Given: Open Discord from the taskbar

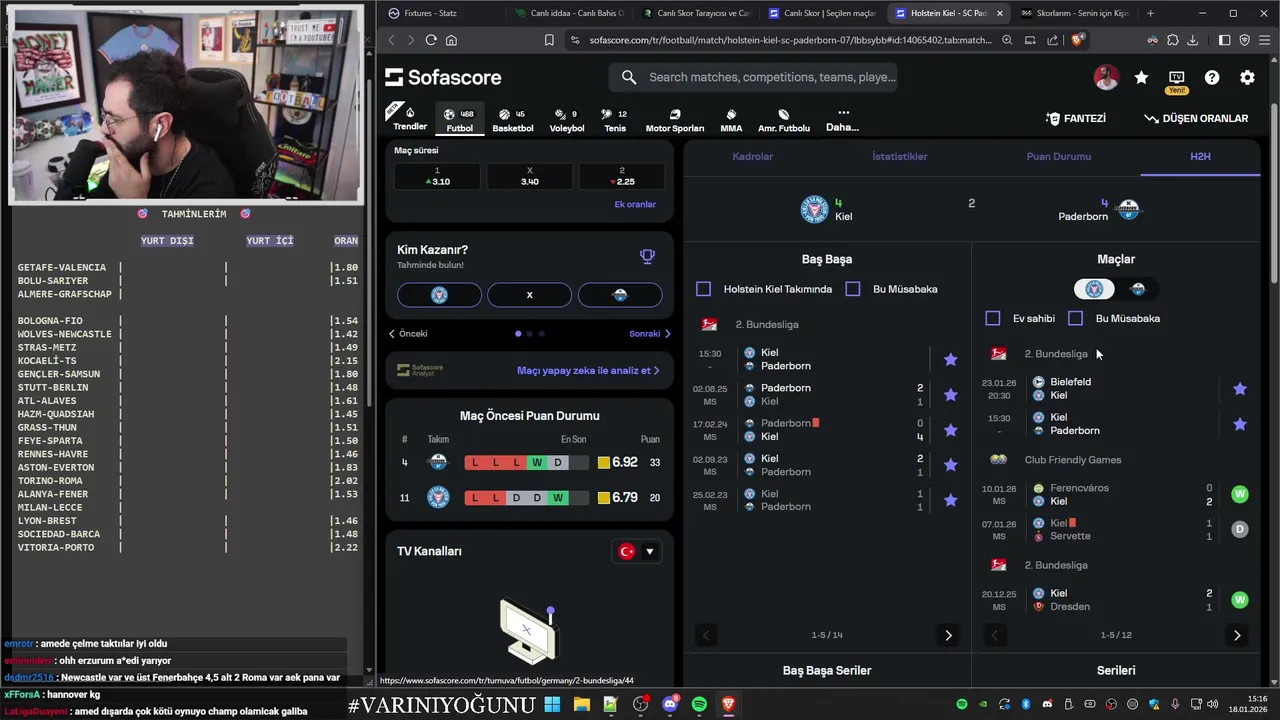Looking at the screenshot, I should tap(670, 704).
